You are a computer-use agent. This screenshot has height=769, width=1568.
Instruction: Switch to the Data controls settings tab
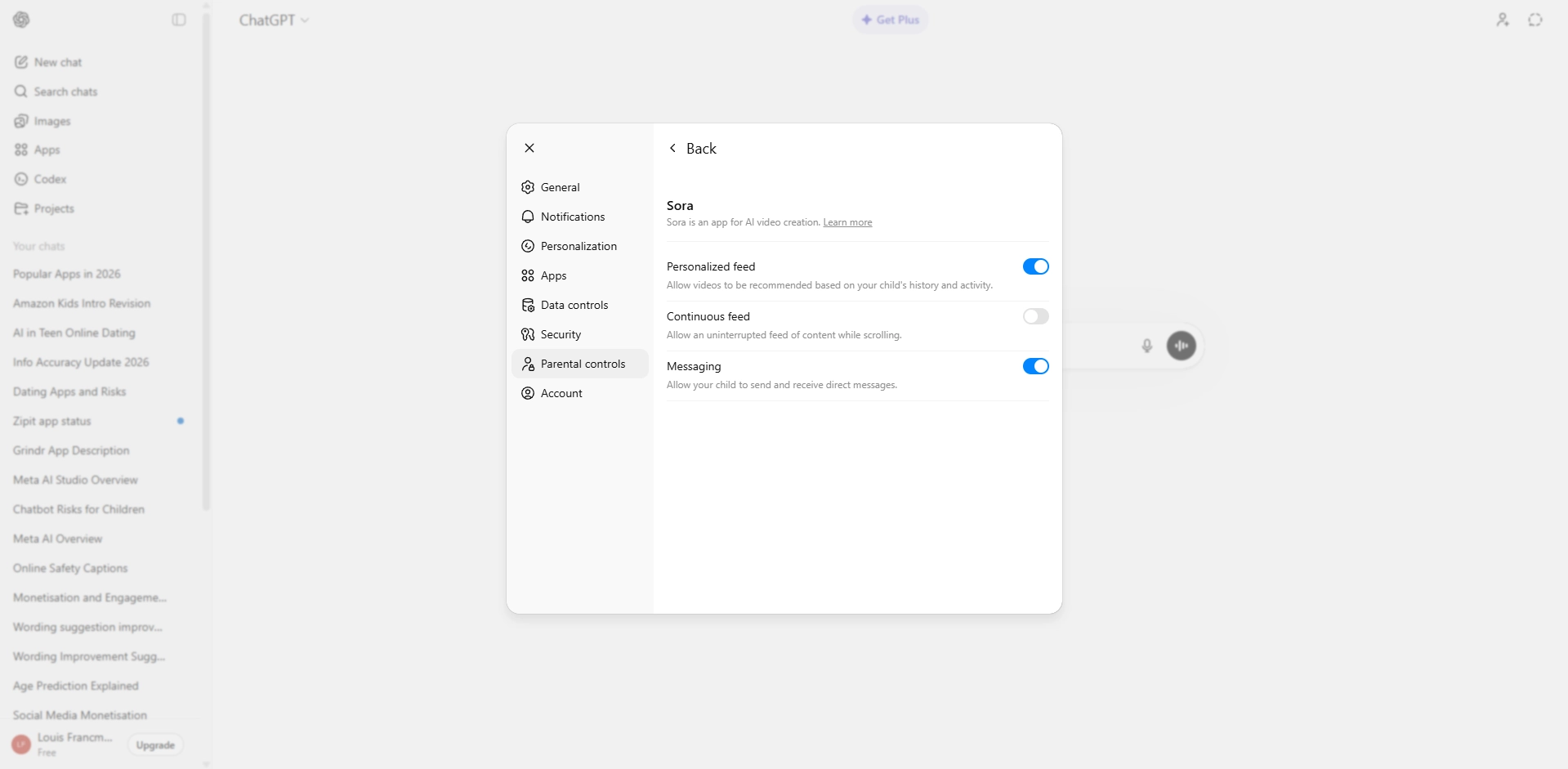(x=574, y=305)
